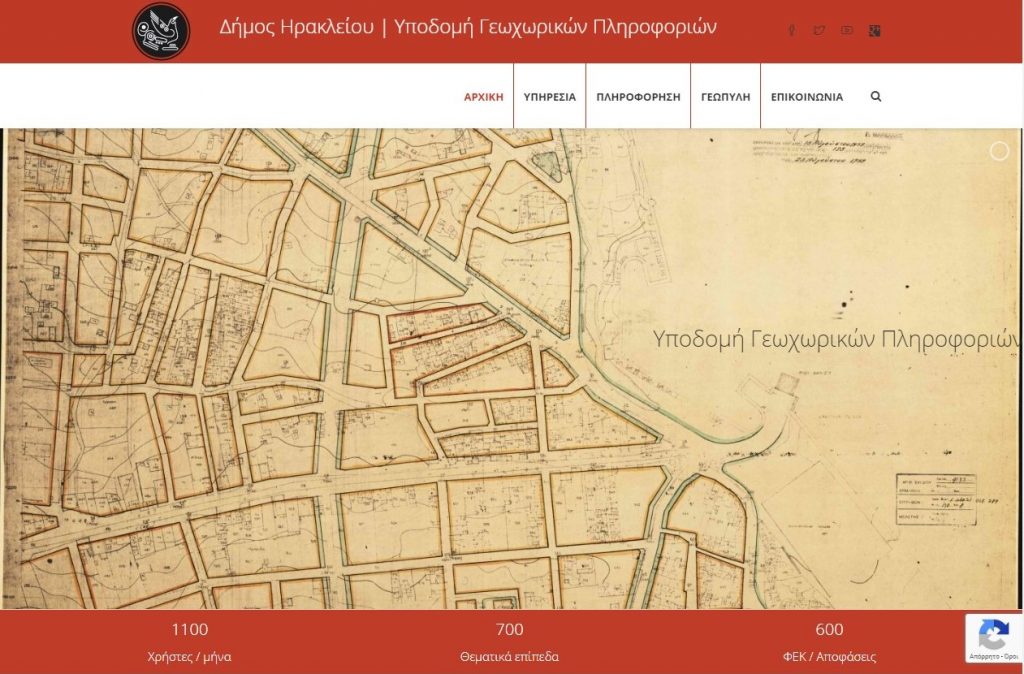Click the Google Plus icon in the header
Viewport: 1024px width, 674px height.
tap(874, 30)
